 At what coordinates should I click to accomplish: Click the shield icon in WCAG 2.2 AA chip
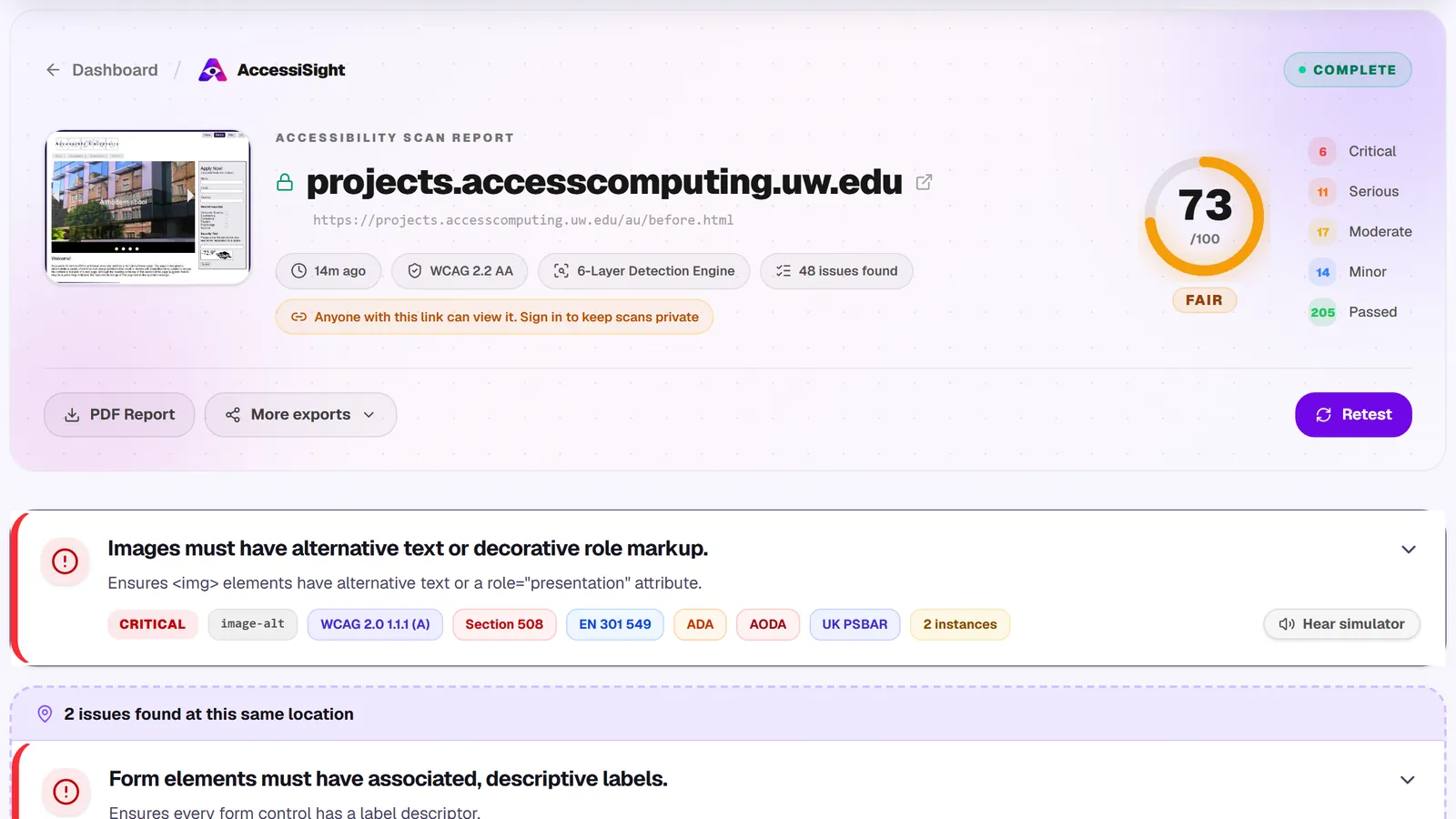(x=415, y=271)
